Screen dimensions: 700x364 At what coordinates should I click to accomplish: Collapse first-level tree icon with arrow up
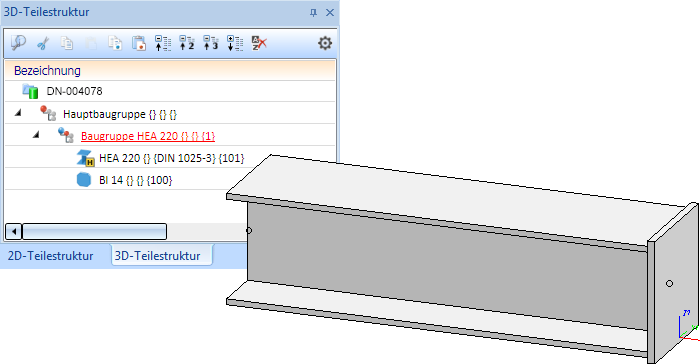point(163,43)
